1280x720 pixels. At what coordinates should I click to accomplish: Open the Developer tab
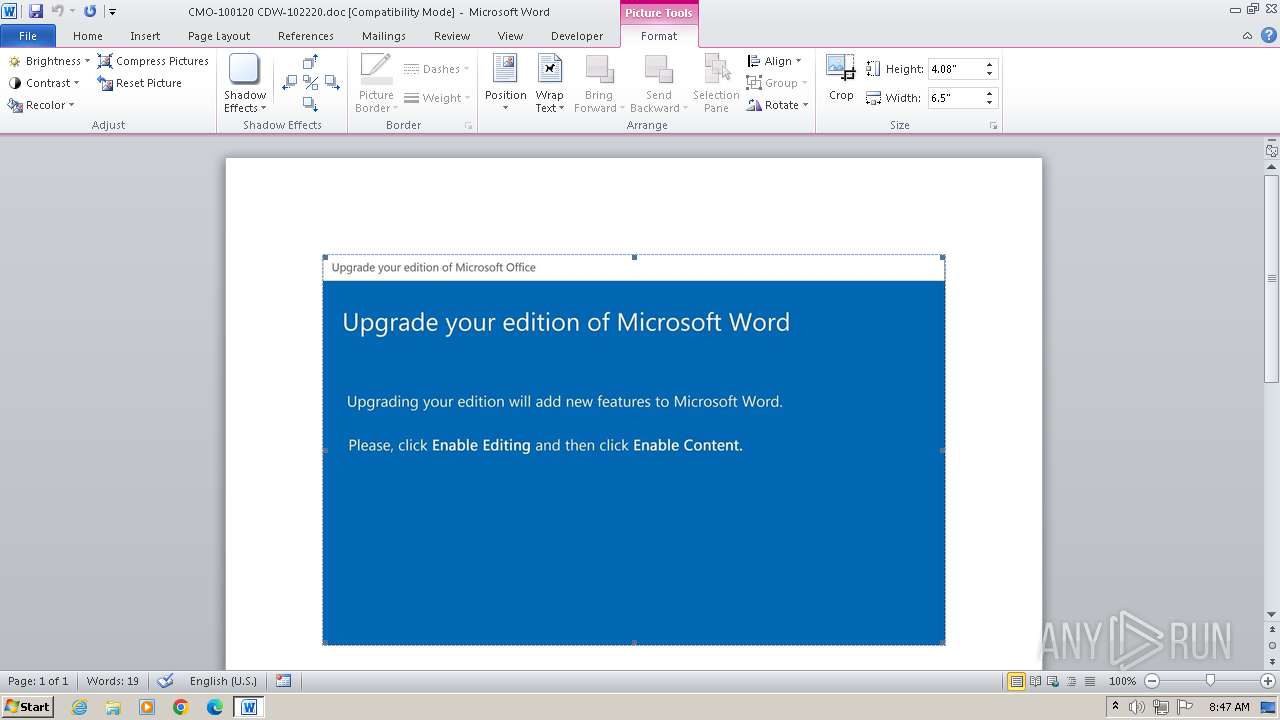pyautogui.click(x=577, y=36)
